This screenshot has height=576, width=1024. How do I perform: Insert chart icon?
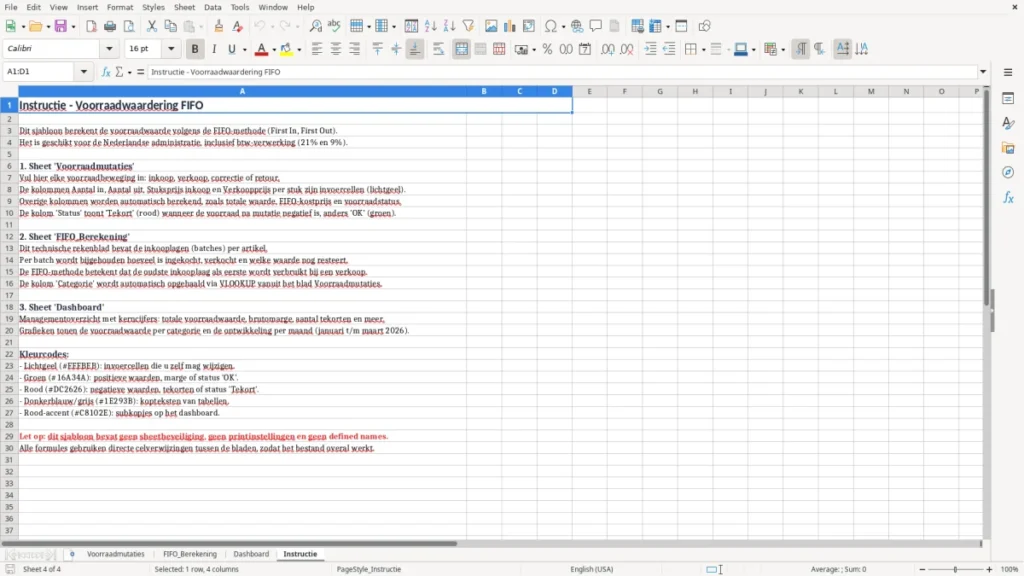[510, 26]
